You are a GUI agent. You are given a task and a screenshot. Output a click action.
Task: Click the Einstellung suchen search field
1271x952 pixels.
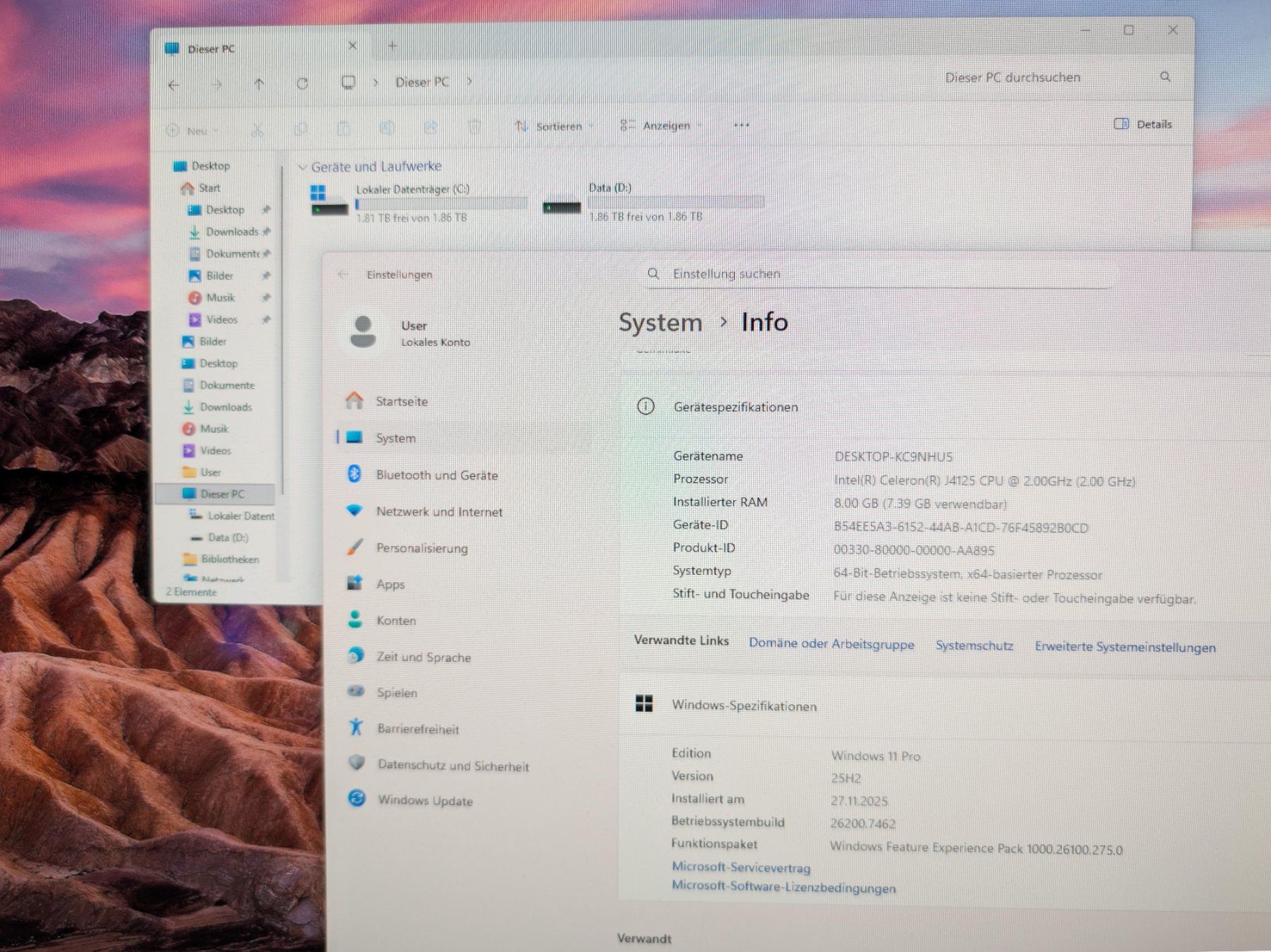[879, 274]
